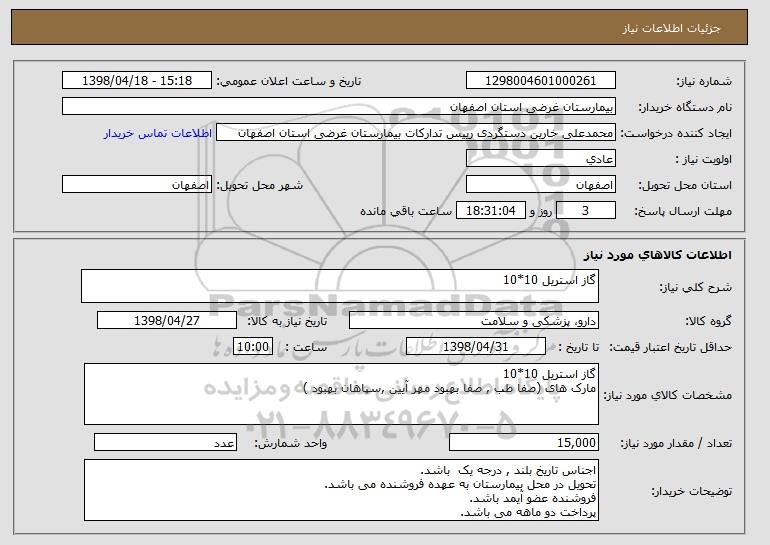Select the goods group field دارو، پزشکی و سلامت
770x545 pixels.
point(474,321)
